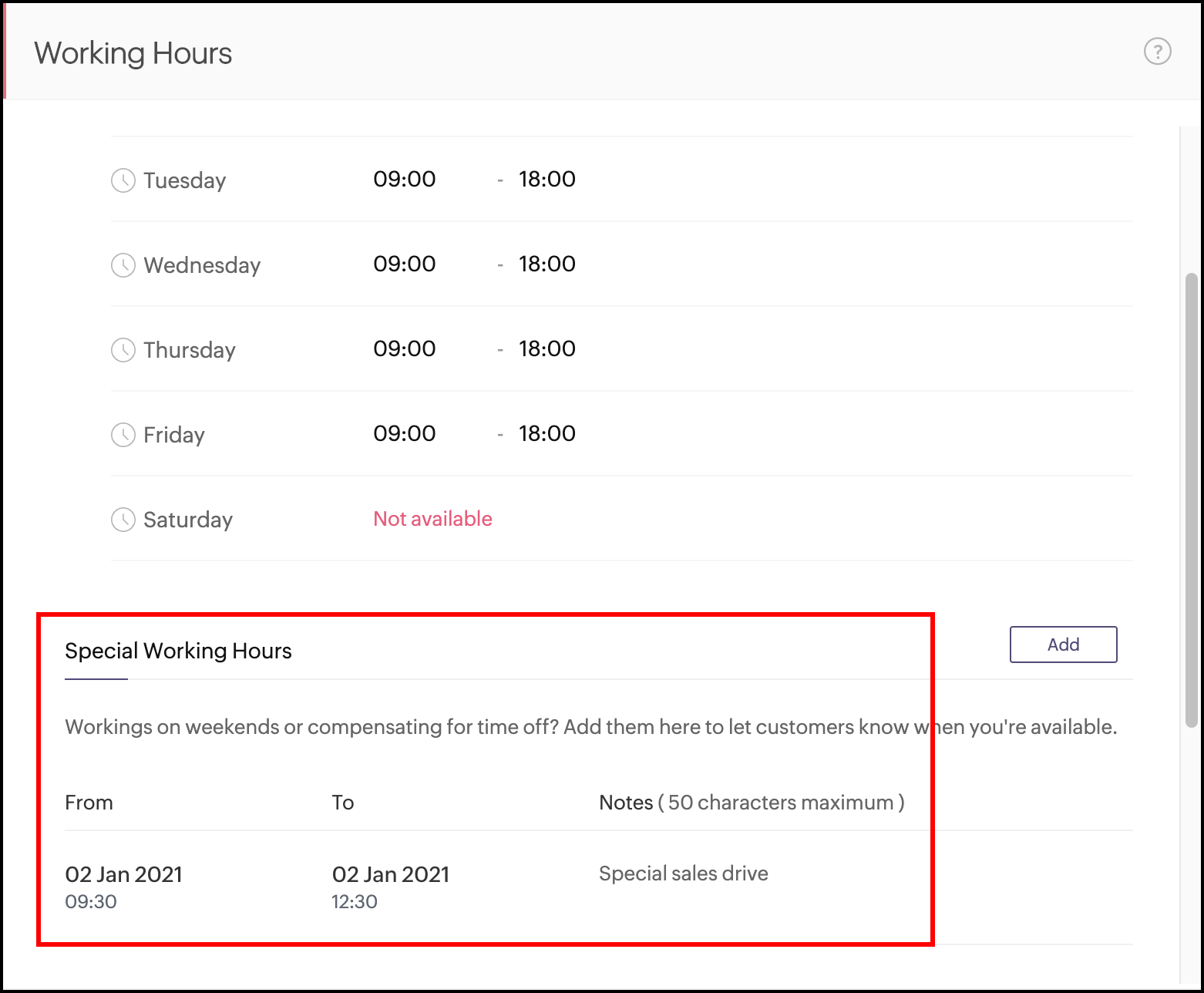
Task: Change Thursday's 18:00 end time
Action: [547, 348]
